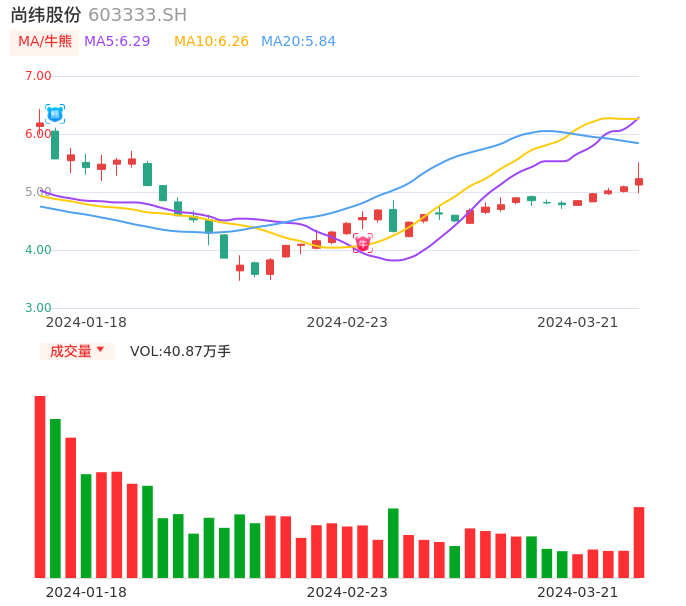The width and height of the screenshot is (686, 606).
Task: Click the 2024-03-21 date under price chart
Action: 578,322
